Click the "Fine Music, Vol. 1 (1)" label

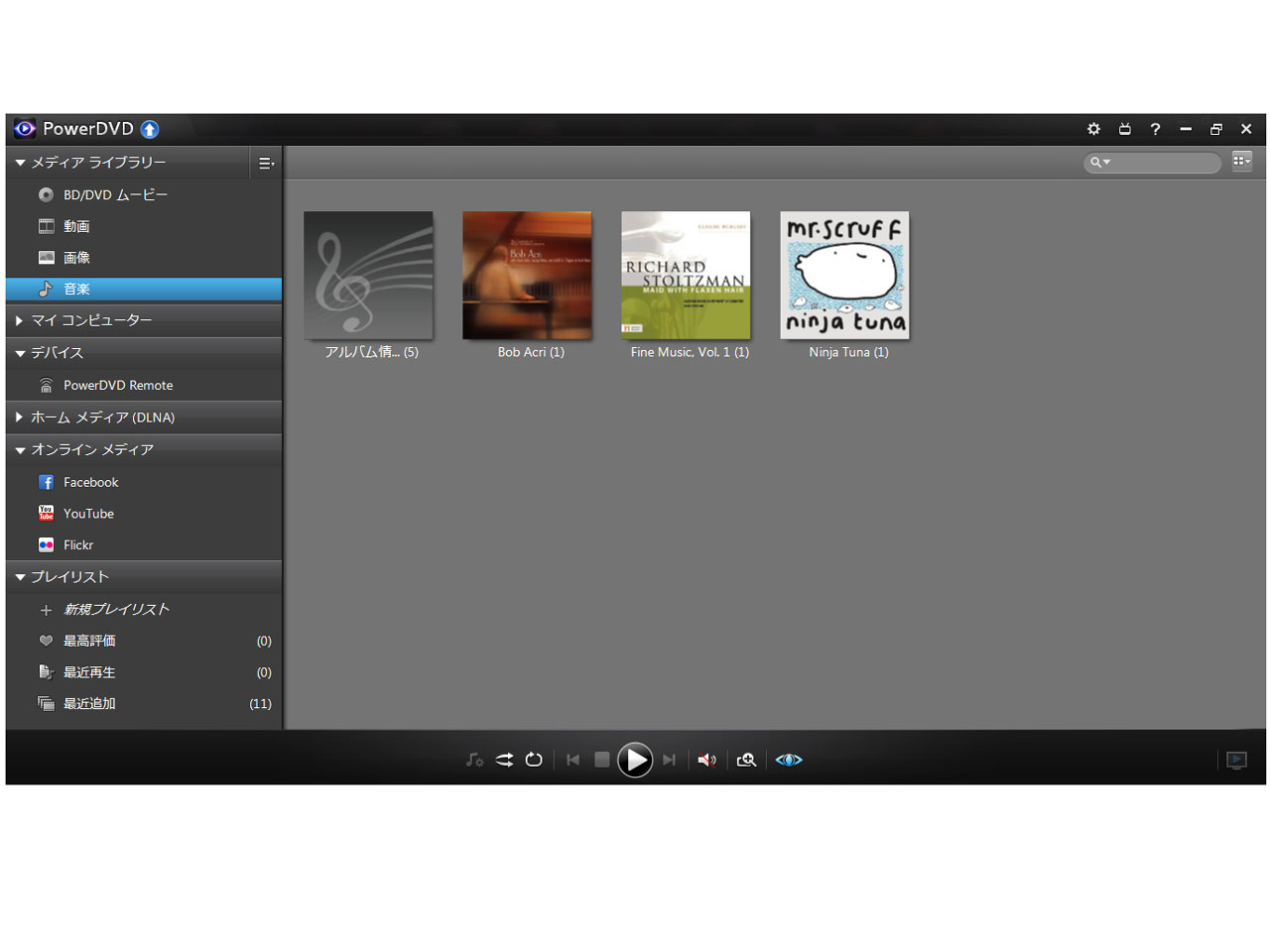[690, 352]
